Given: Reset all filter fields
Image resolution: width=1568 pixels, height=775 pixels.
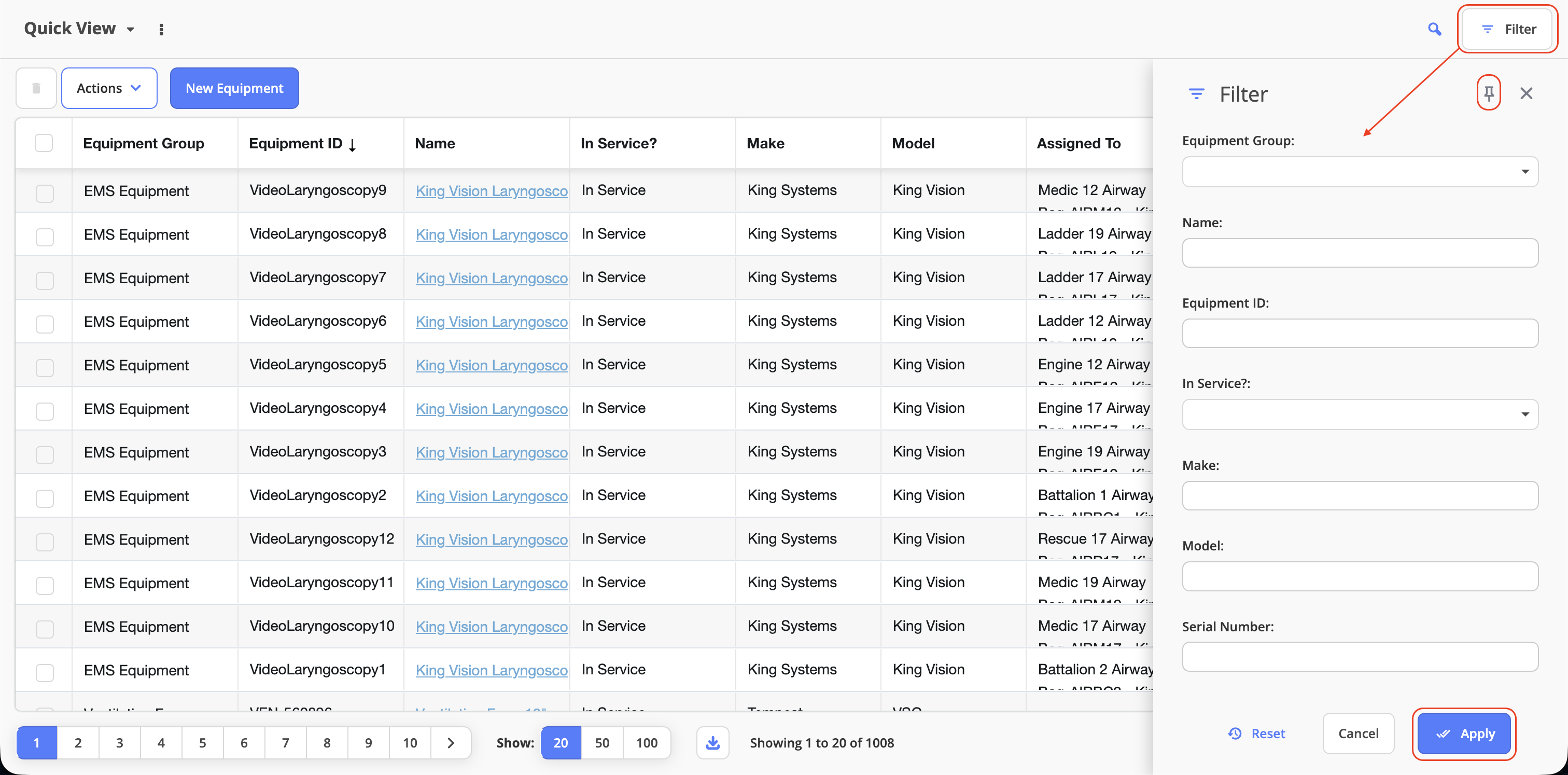Looking at the screenshot, I should pyautogui.click(x=1256, y=734).
